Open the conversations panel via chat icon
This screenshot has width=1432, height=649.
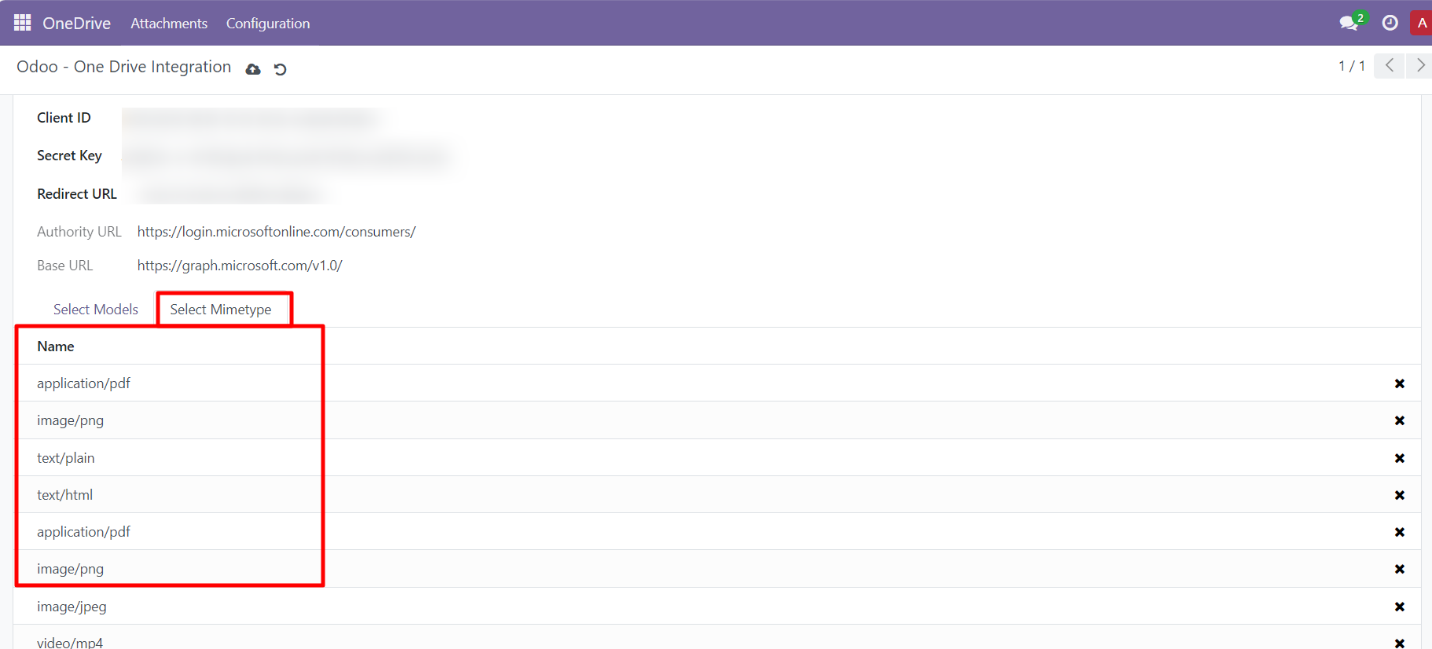[x=1348, y=22]
